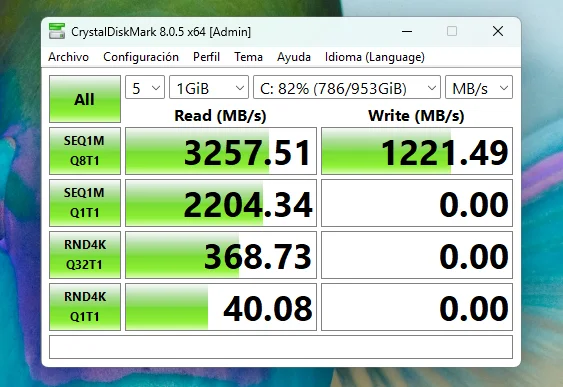Screen dimensions: 563x387
Task: Open the Configuración menu
Action: 141,57
